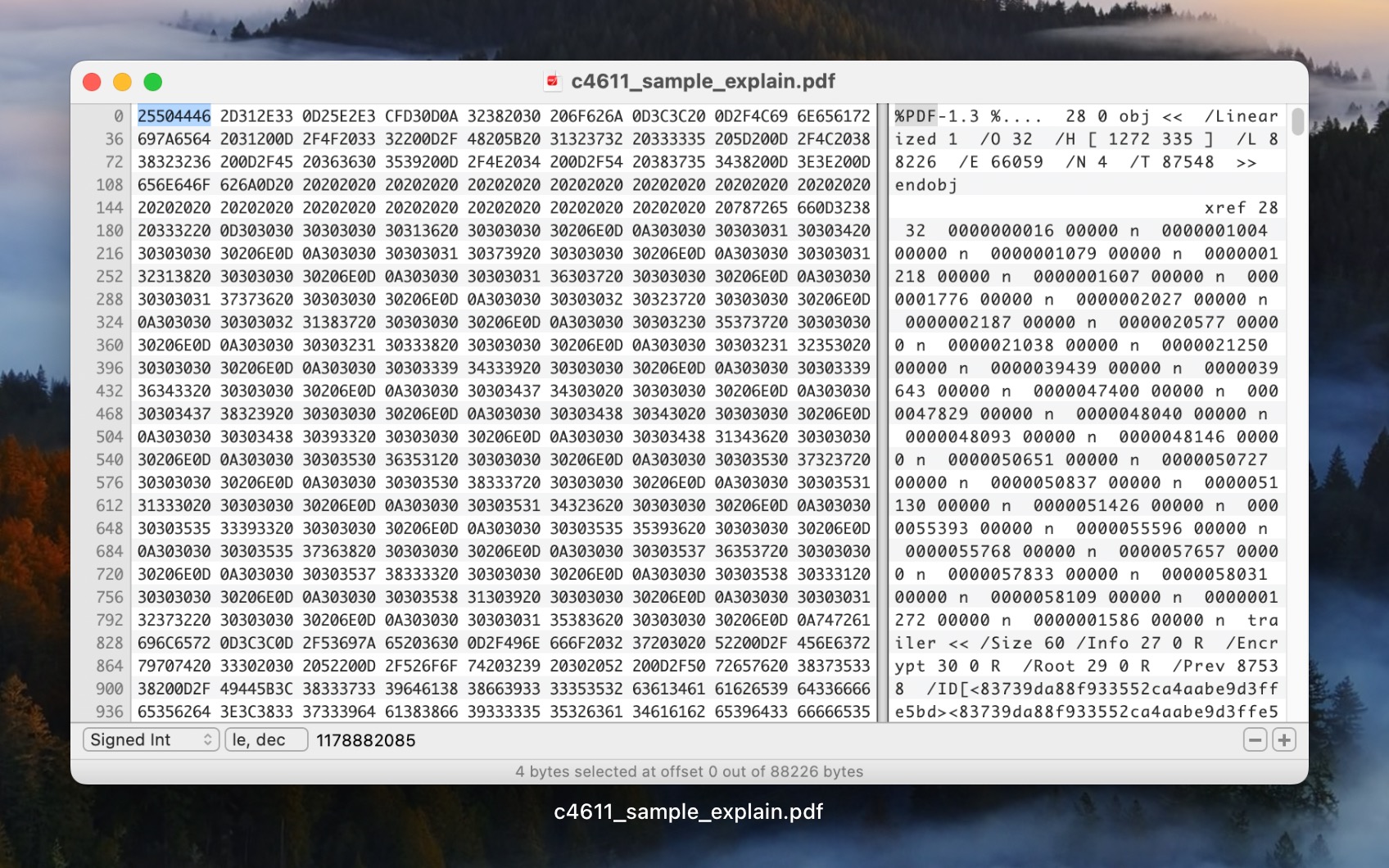Click hex group 79707420 at offset 864

tap(174, 667)
